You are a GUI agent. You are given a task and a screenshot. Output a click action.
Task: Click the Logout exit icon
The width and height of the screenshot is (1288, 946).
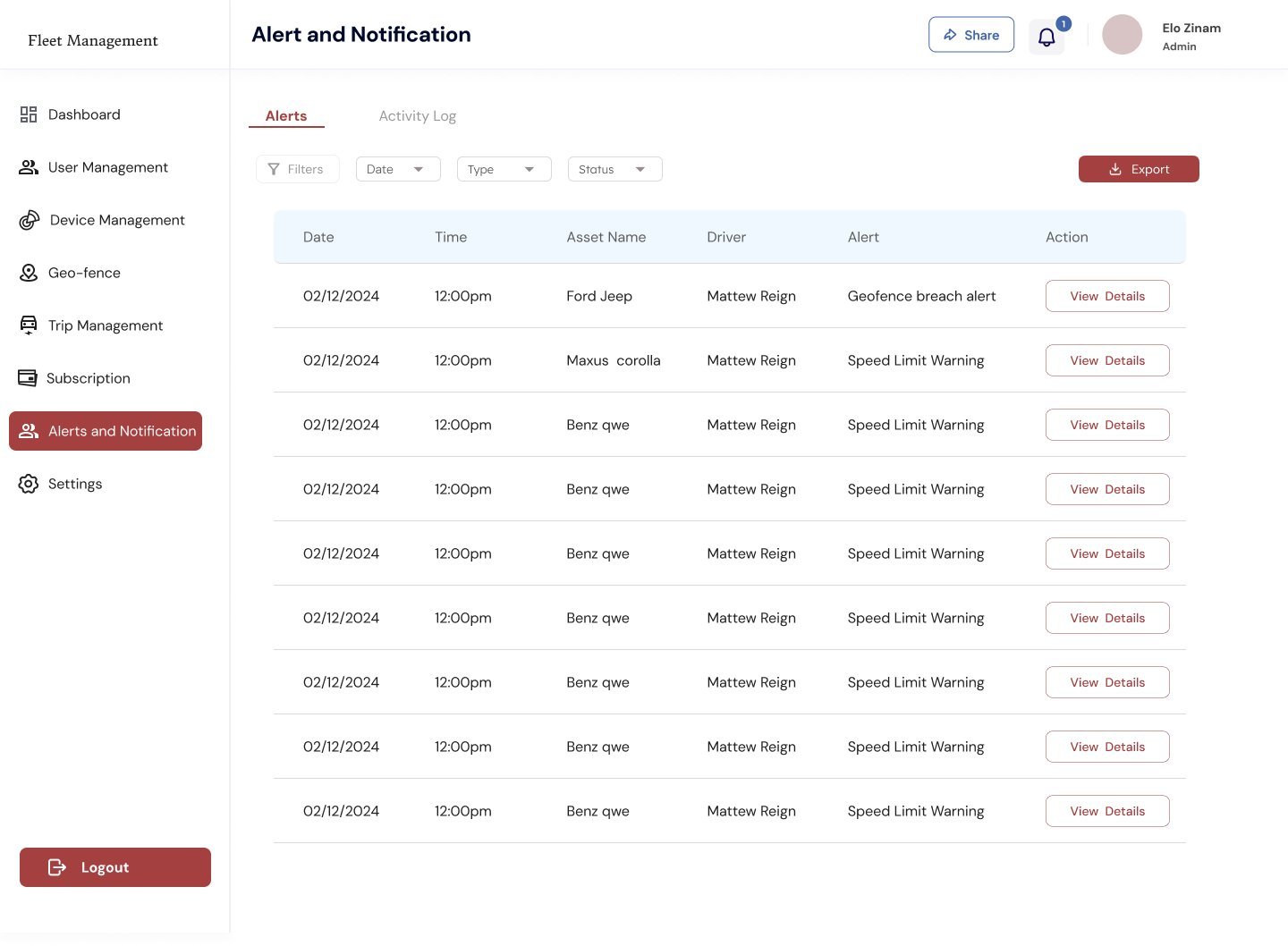[x=57, y=867]
